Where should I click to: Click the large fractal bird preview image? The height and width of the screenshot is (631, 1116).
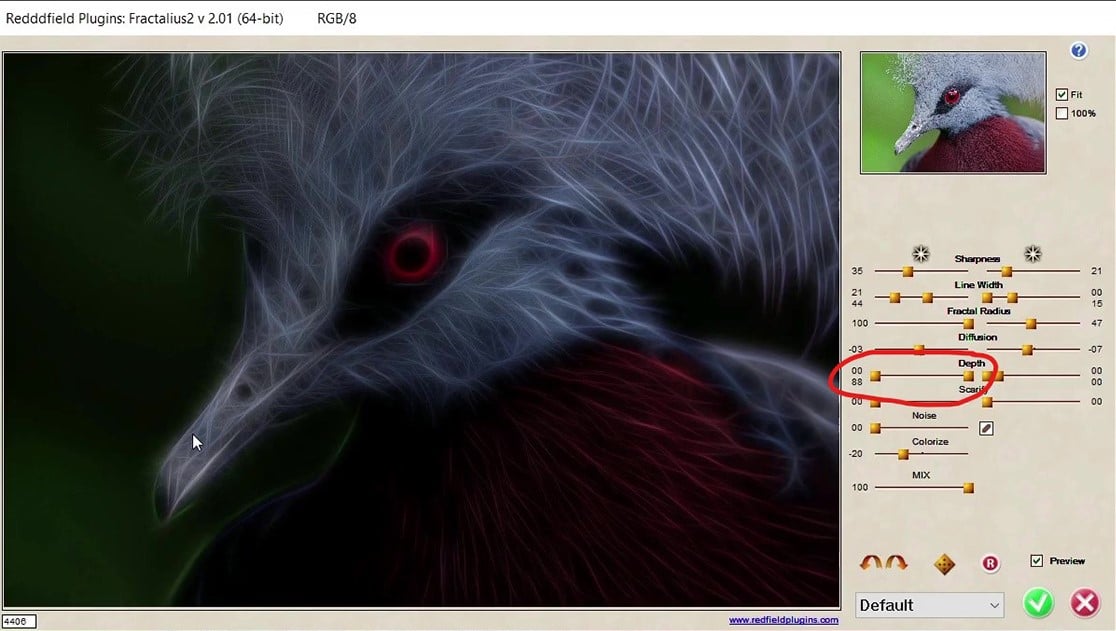[x=421, y=330]
